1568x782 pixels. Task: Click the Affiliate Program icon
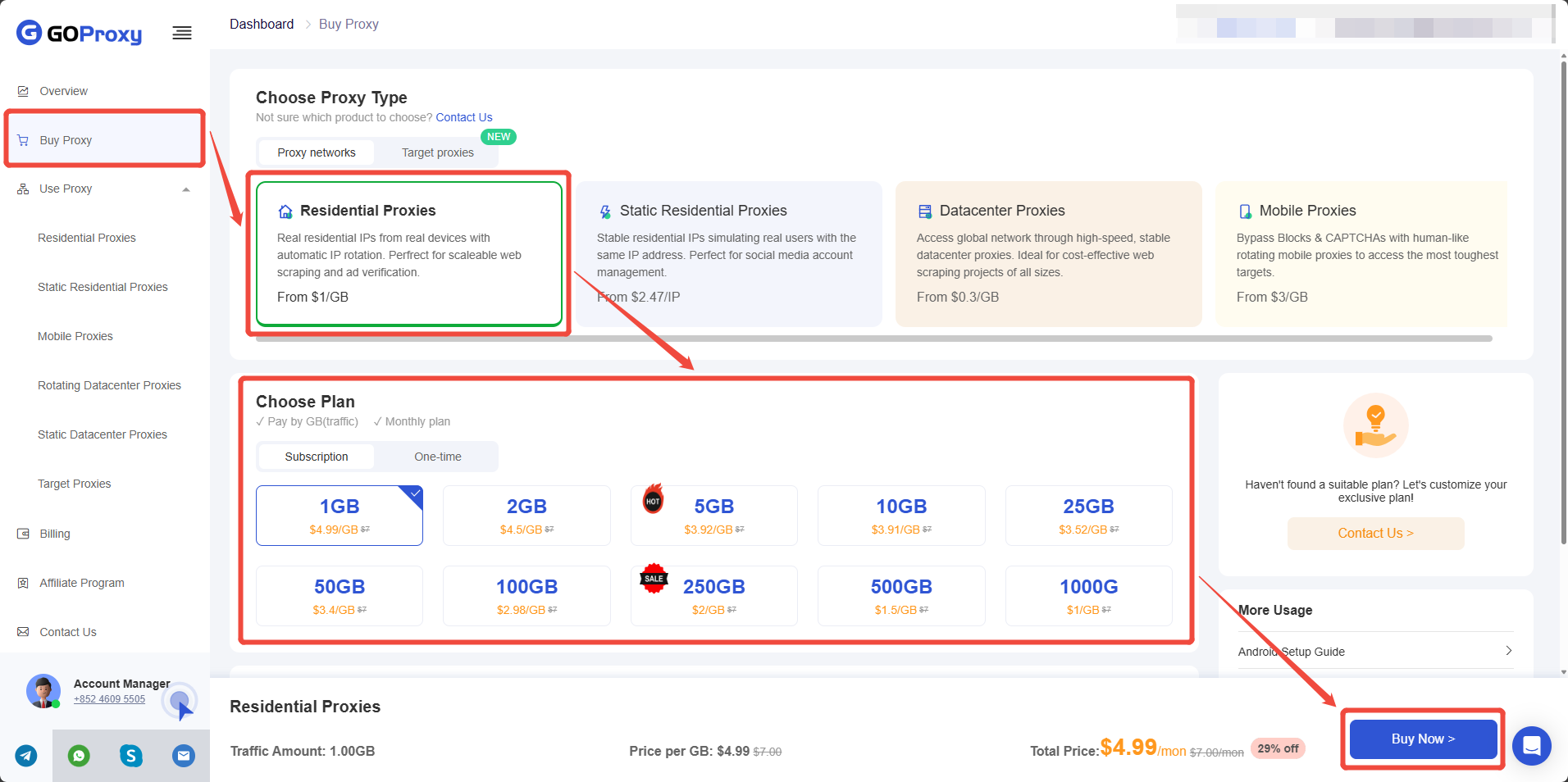click(x=23, y=583)
